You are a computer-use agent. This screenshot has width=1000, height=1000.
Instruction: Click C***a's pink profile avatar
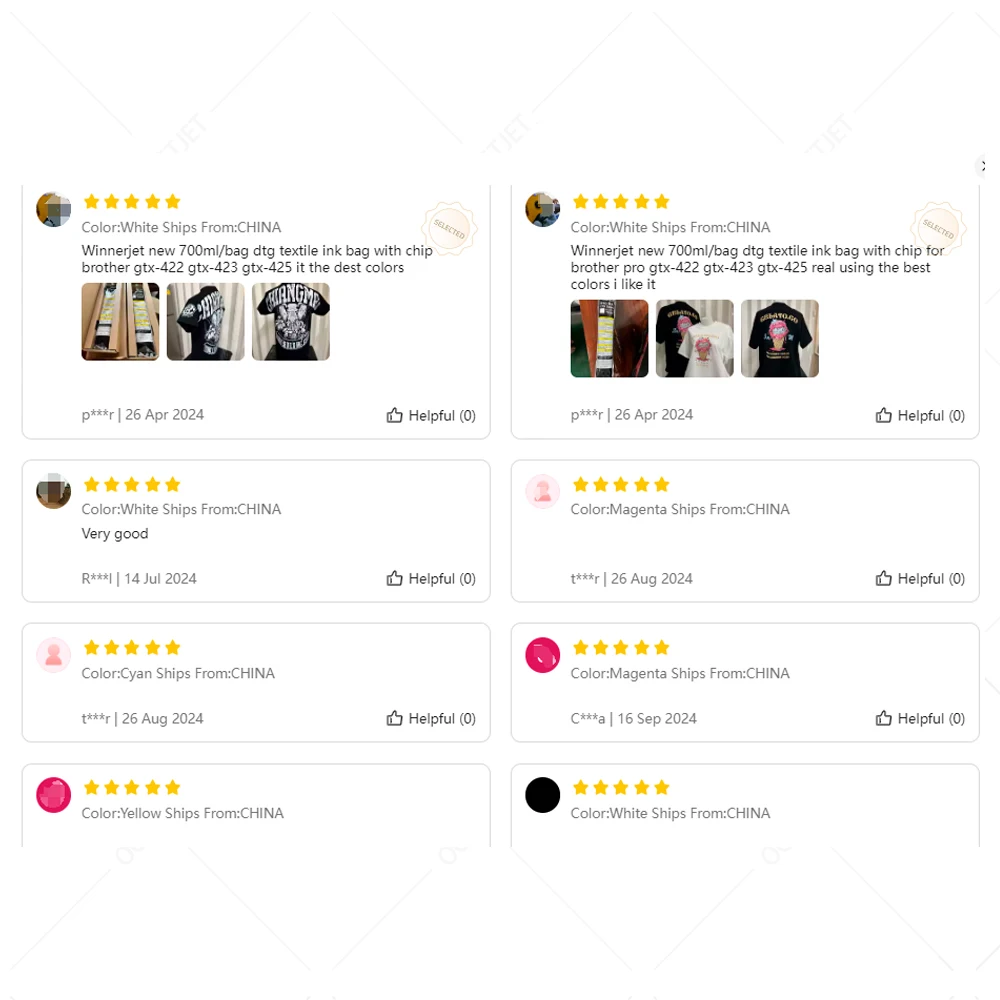pyautogui.click(x=543, y=655)
